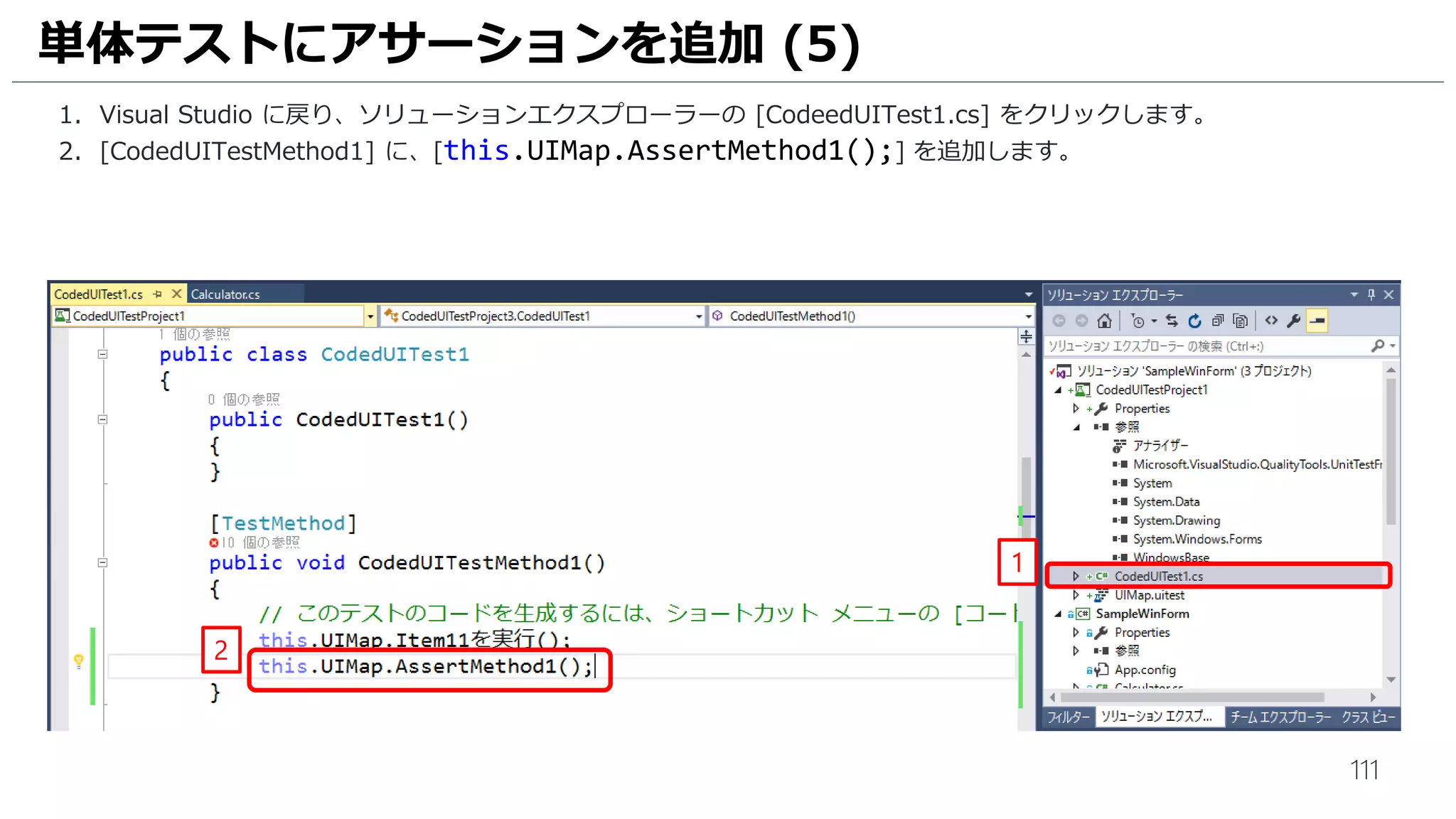Select SampleWinForm project in tree
1456x819 pixels.
tap(1142, 614)
